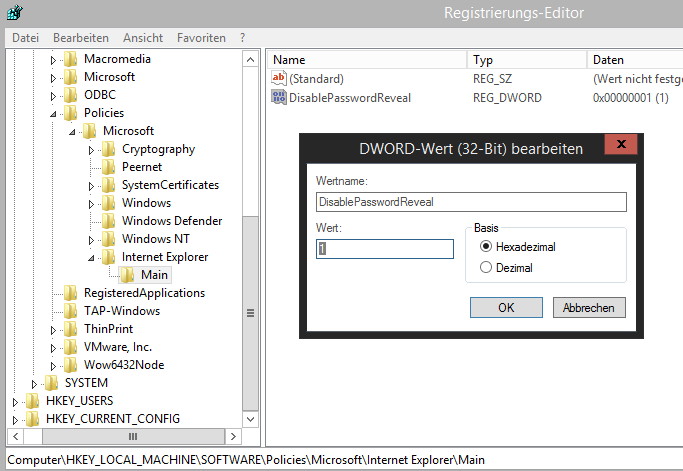Click the Peernet folder icon
The height and width of the screenshot is (471, 683).
(x=108, y=167)
